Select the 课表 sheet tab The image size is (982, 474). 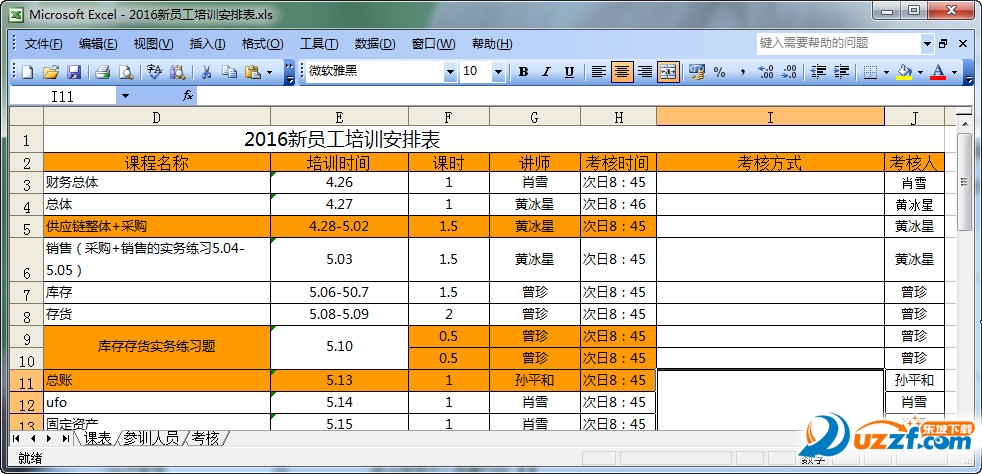click(98, 438)
